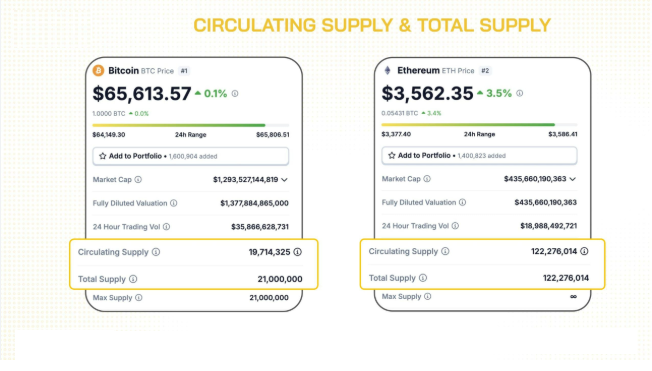
Task: Click the Ethereum diamond logo icon
Action: 388,70
